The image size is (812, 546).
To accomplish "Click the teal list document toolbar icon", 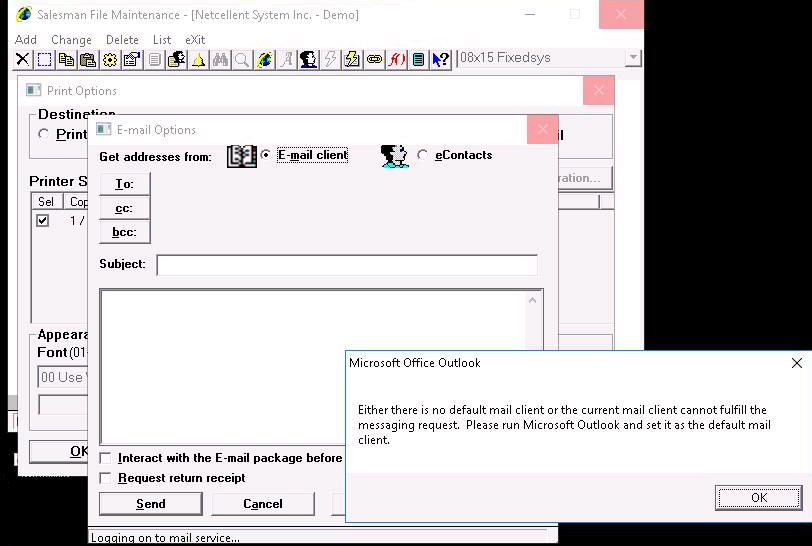I will click(x=418, y=60).
